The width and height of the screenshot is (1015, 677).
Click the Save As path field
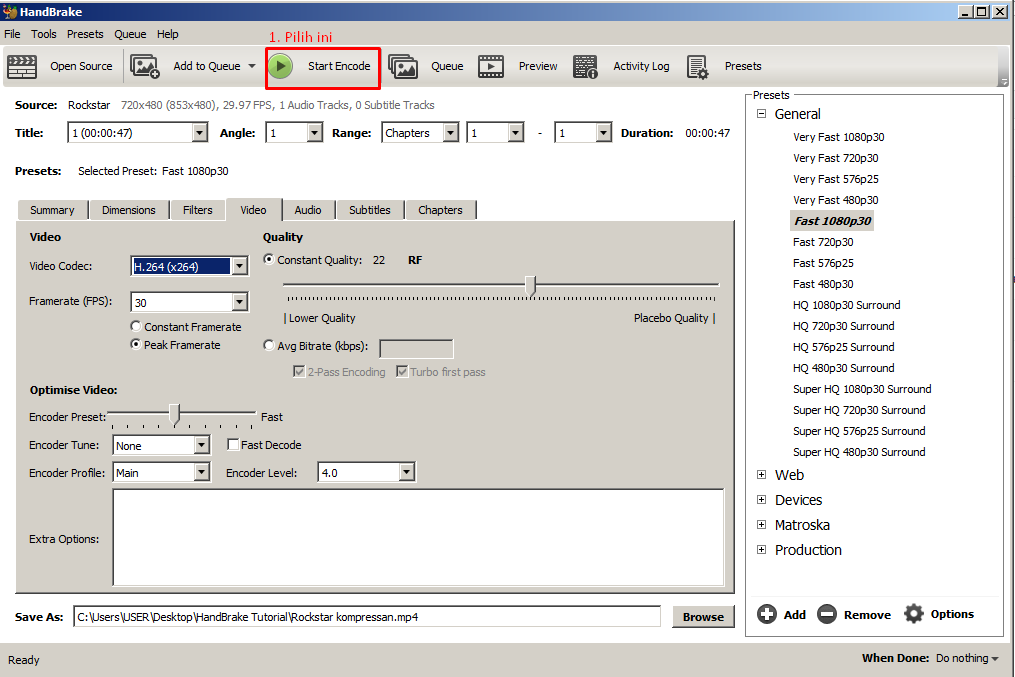pos(367,617)
